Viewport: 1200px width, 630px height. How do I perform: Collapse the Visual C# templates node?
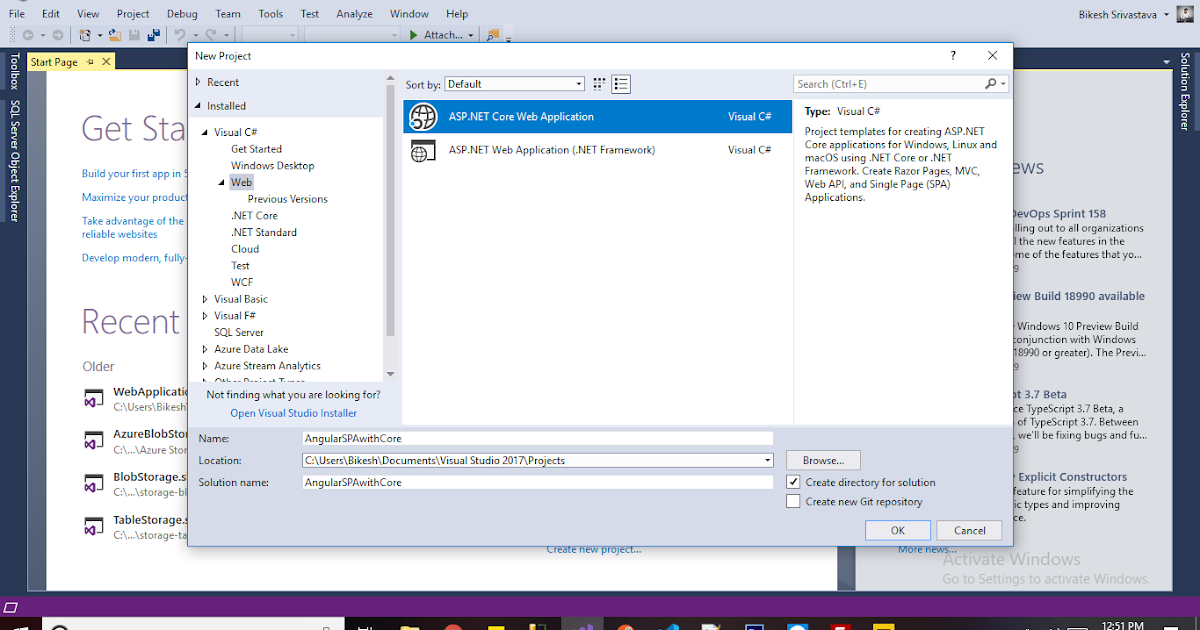[x=203, y=131]
